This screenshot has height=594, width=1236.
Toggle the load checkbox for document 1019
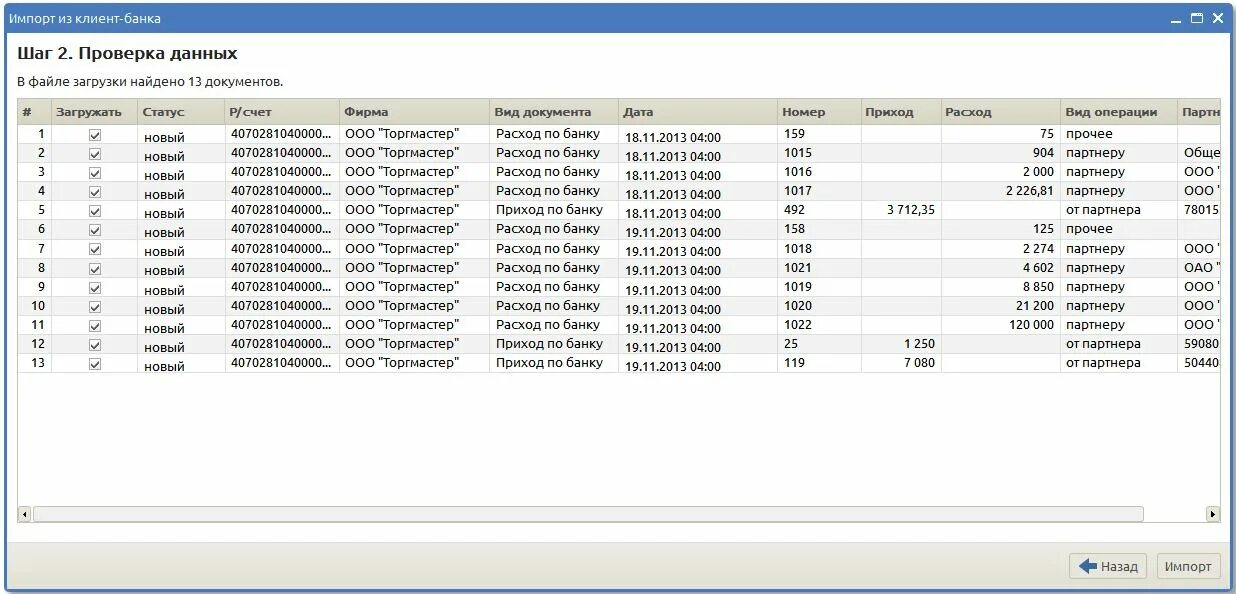click(x=95, y=288)
